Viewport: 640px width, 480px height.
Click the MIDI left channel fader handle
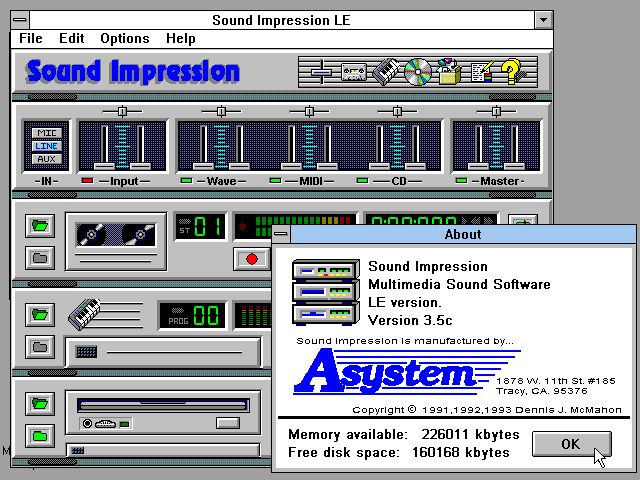291,166
